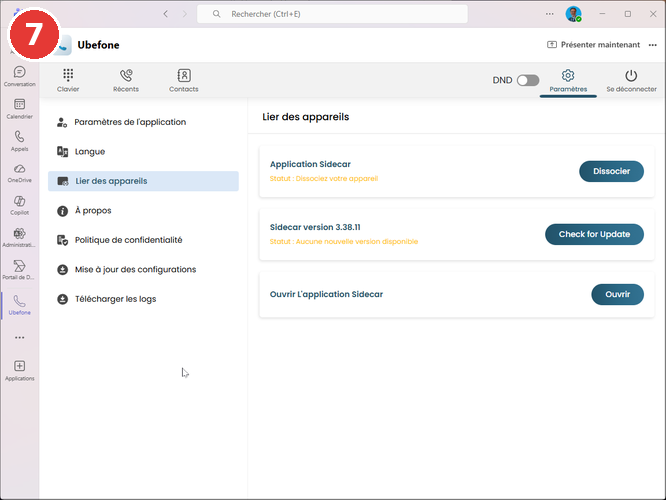Open Teams title bar more options ellipsis

pos(550,14)
